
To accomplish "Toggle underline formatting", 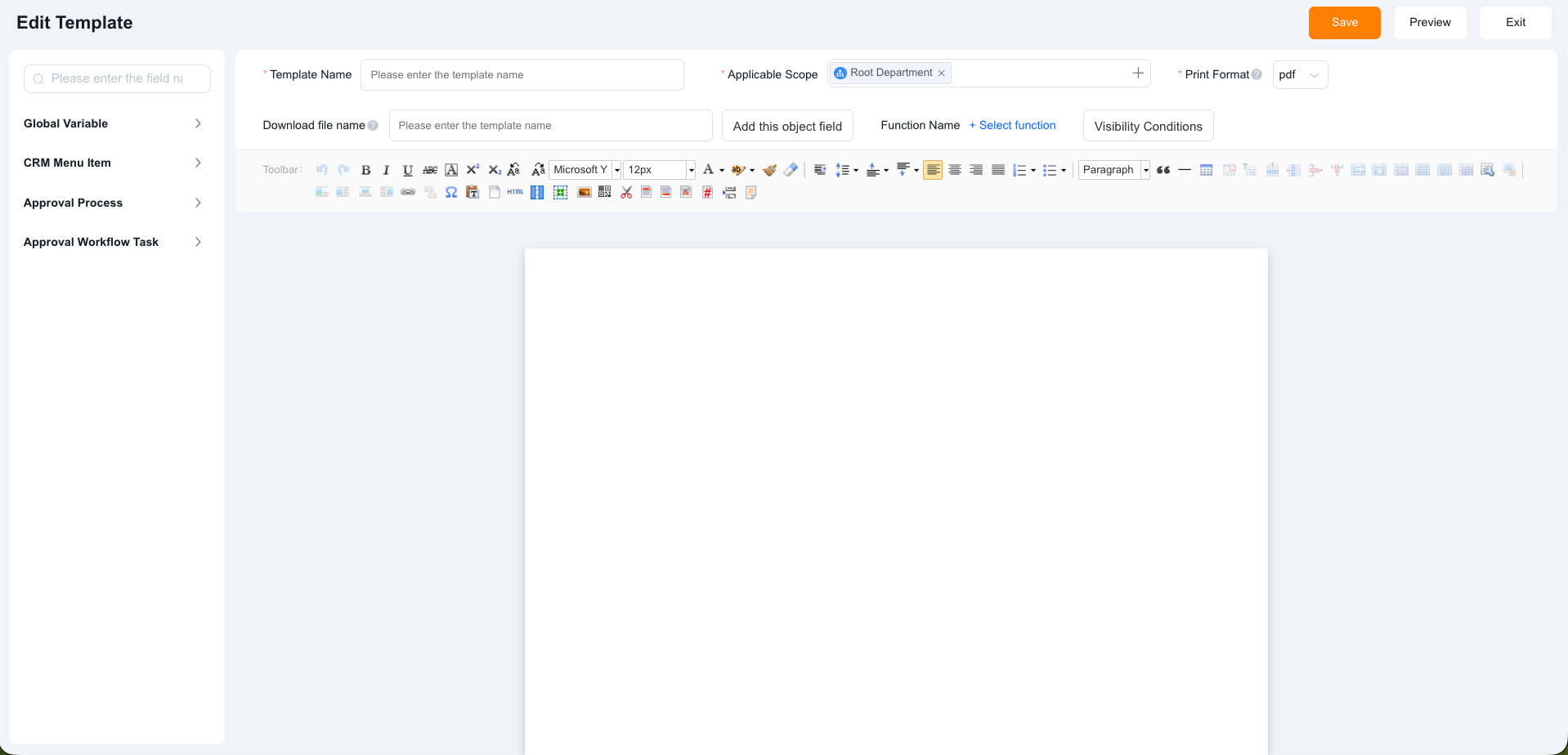I will point(408,170).
